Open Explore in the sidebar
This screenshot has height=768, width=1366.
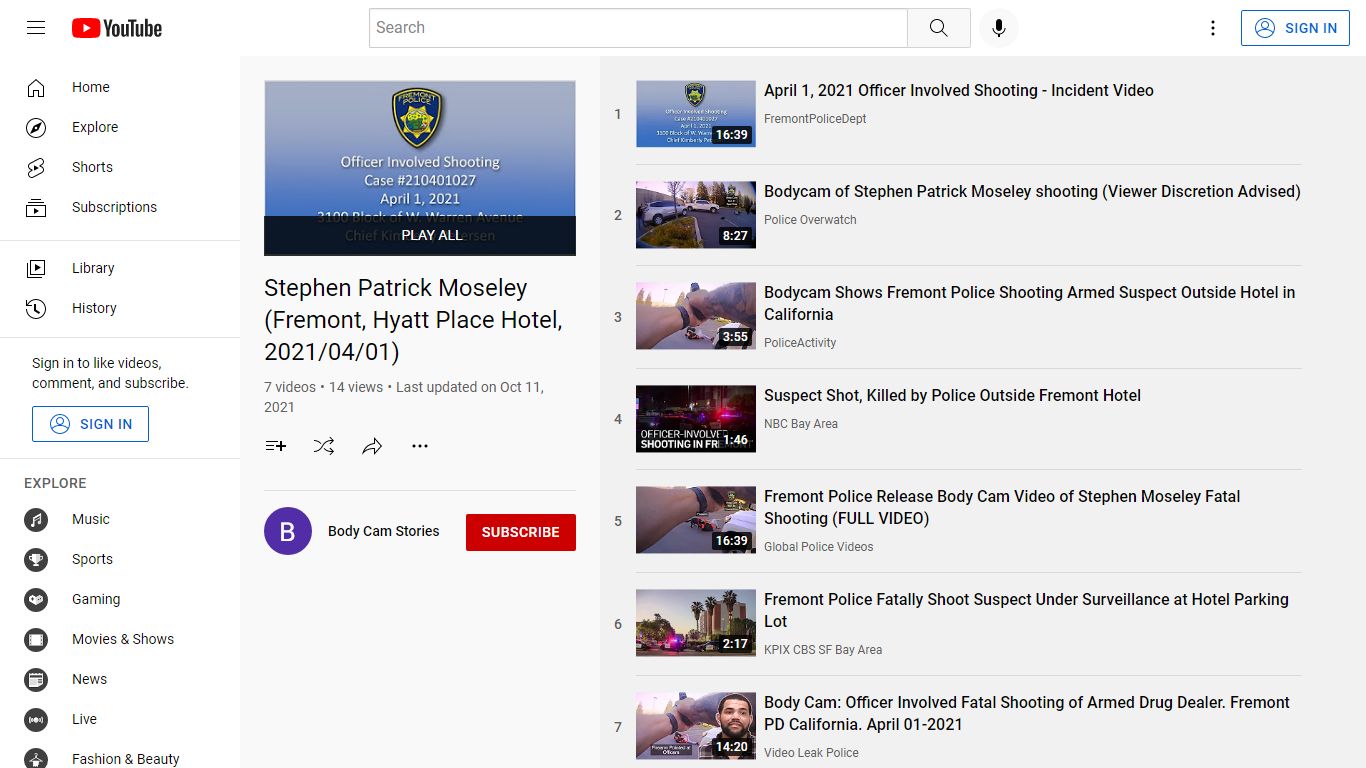(120, 127)
